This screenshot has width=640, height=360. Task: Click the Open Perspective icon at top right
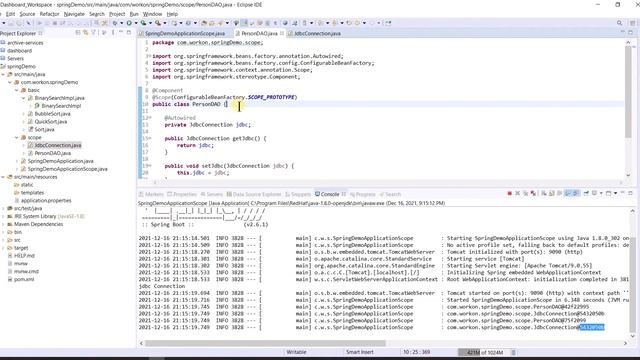633,23
